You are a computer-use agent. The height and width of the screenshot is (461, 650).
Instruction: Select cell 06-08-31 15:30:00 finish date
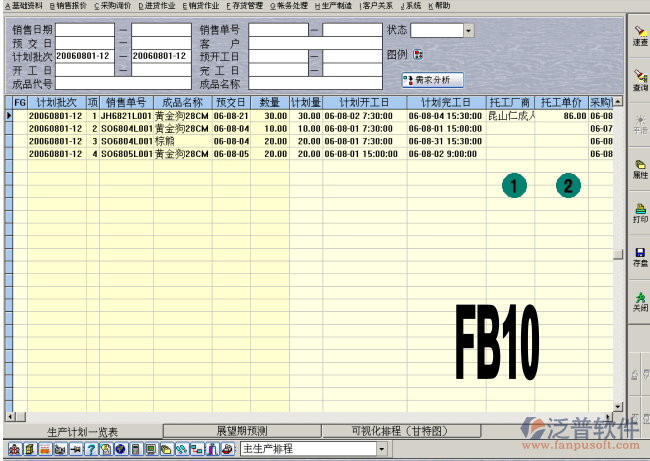click(446, 141)
